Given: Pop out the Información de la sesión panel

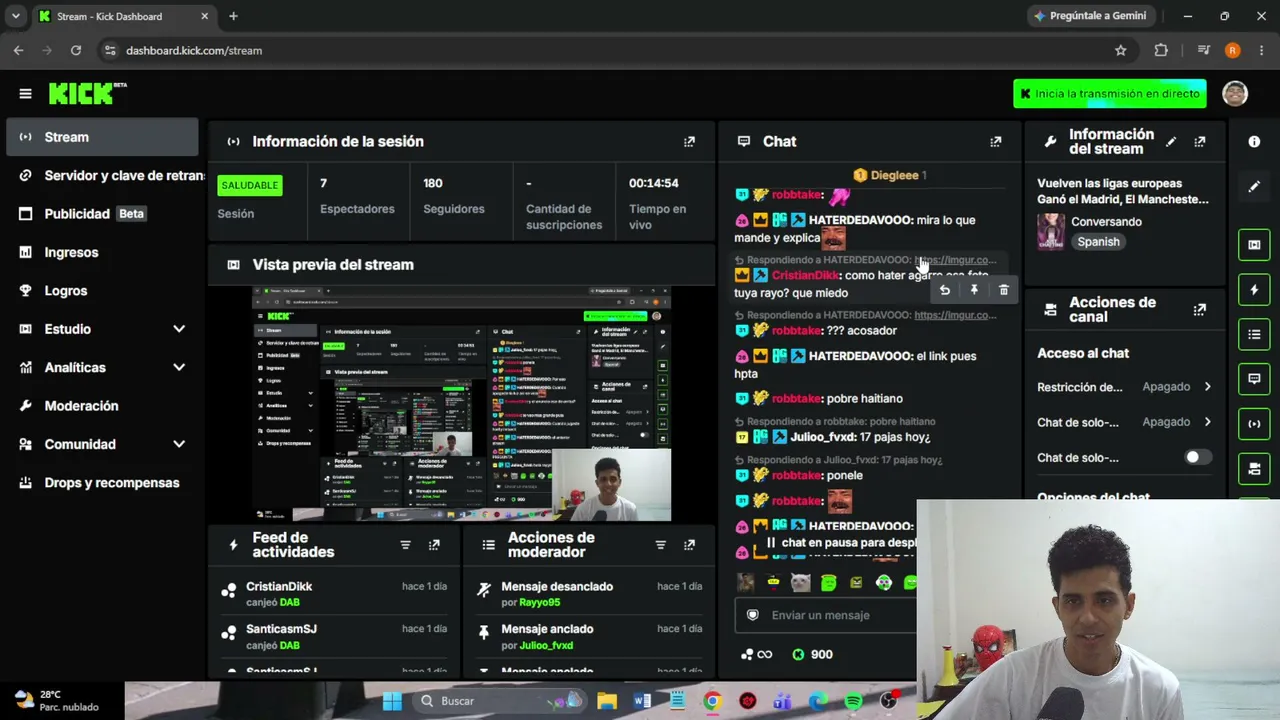Looking at the screenshot, I should (x=689, y=142).
